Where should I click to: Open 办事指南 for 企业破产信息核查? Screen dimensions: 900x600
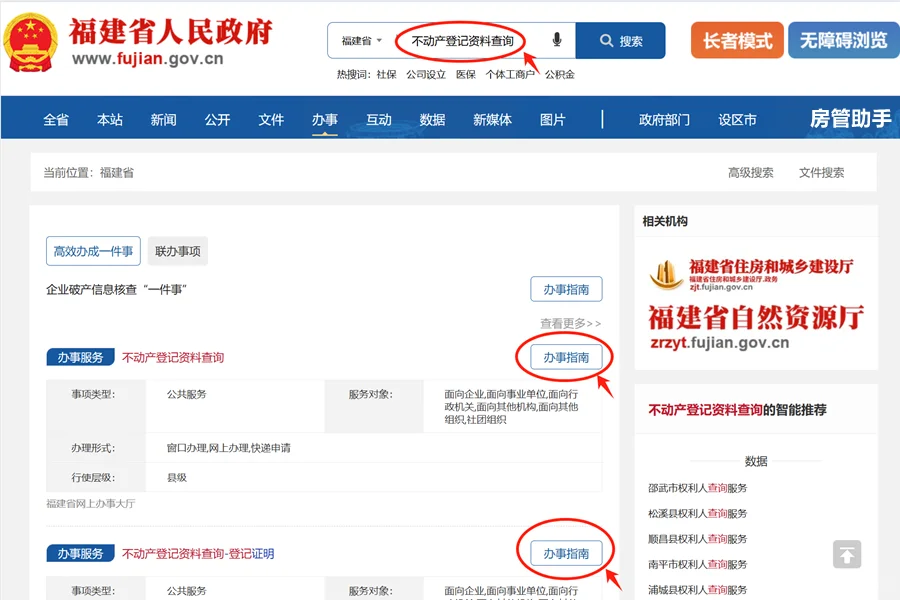[566, 289]
